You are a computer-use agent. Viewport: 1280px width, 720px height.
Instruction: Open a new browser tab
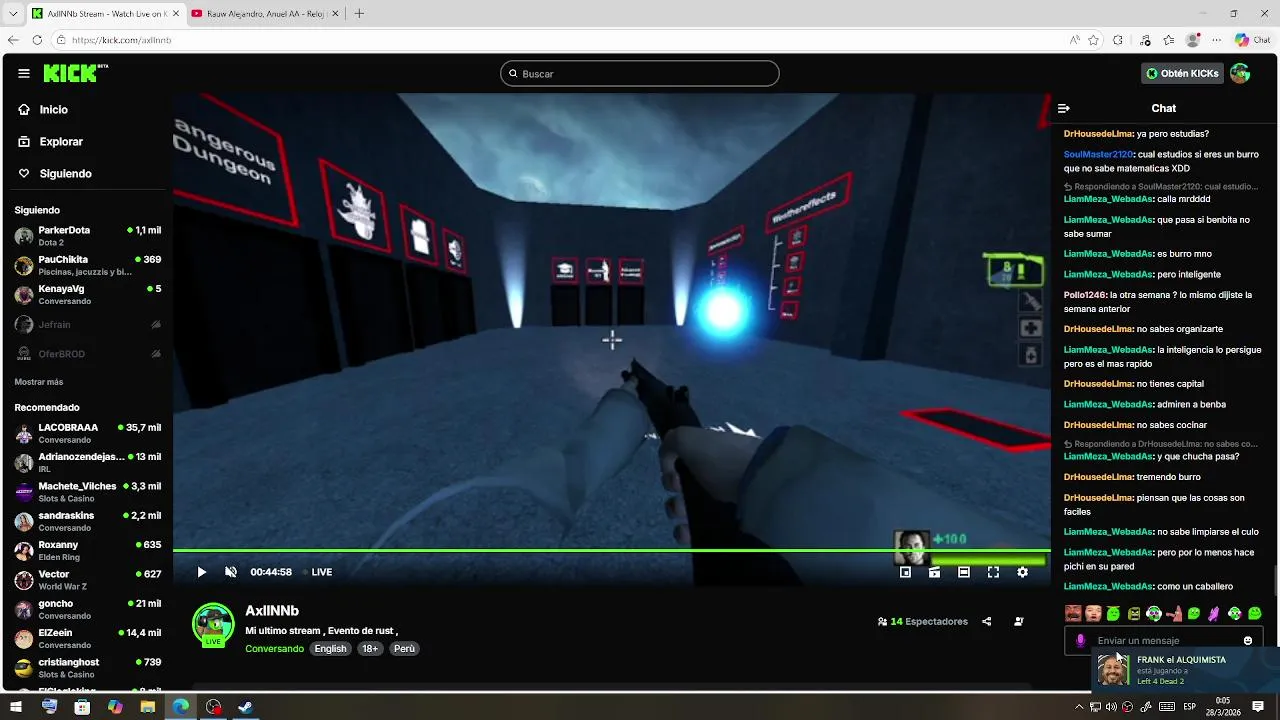pos(359,13)
